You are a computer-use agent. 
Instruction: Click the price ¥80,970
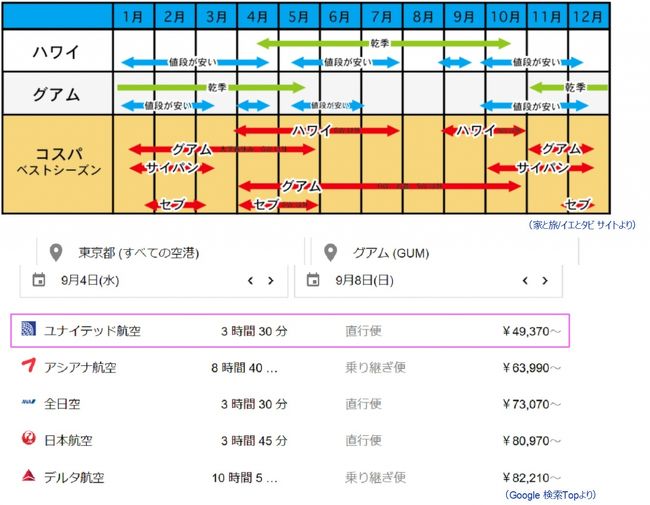(531, 441)
